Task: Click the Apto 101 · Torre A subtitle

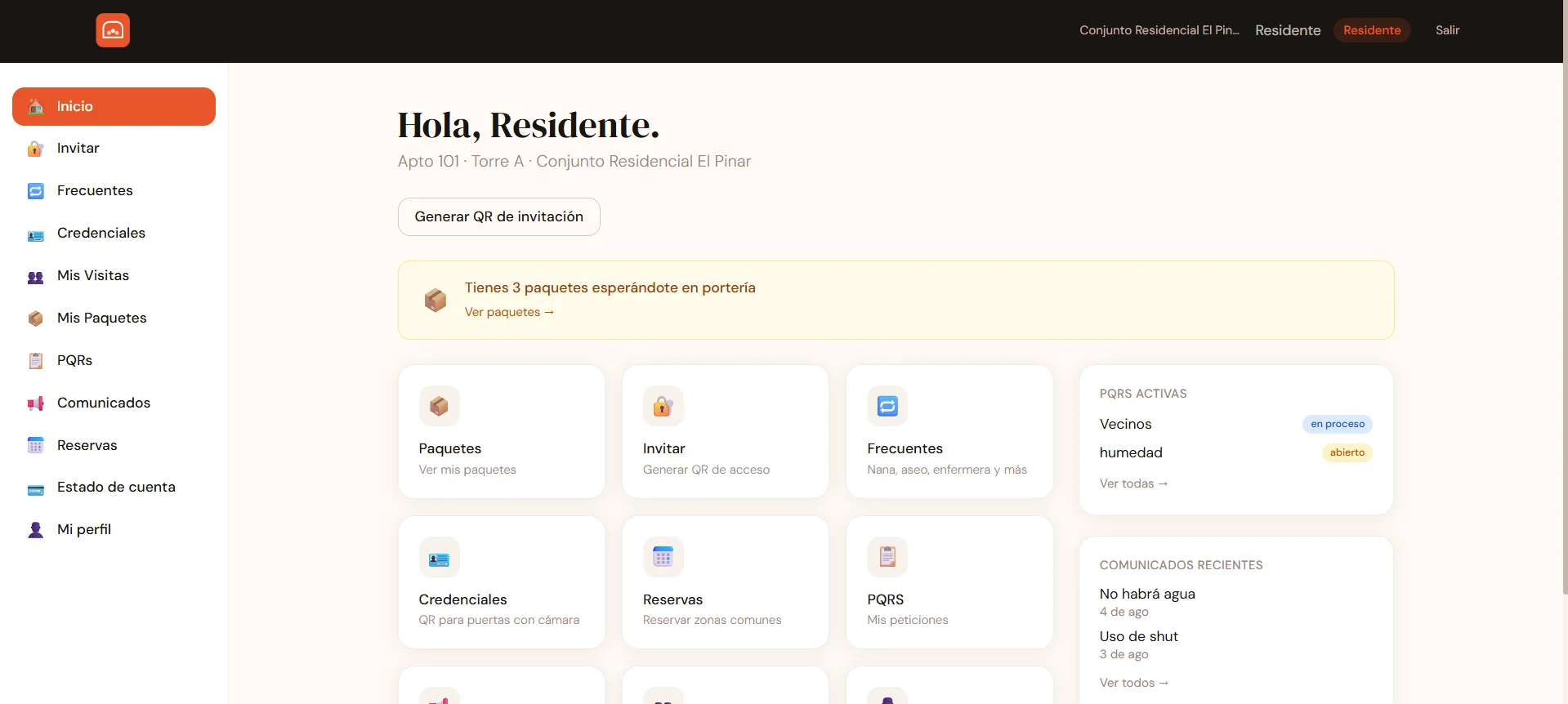Action: tap(574, 161)
